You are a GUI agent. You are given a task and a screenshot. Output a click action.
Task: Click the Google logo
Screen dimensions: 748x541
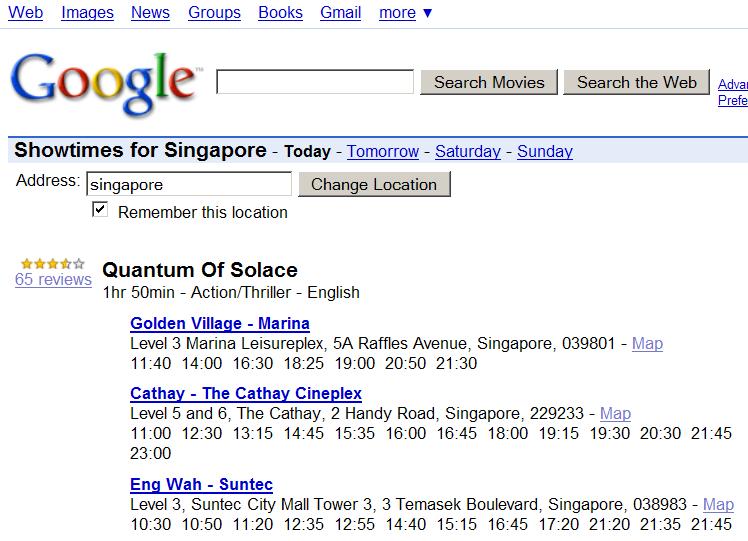pyautogui.click(x=105, y=82)
